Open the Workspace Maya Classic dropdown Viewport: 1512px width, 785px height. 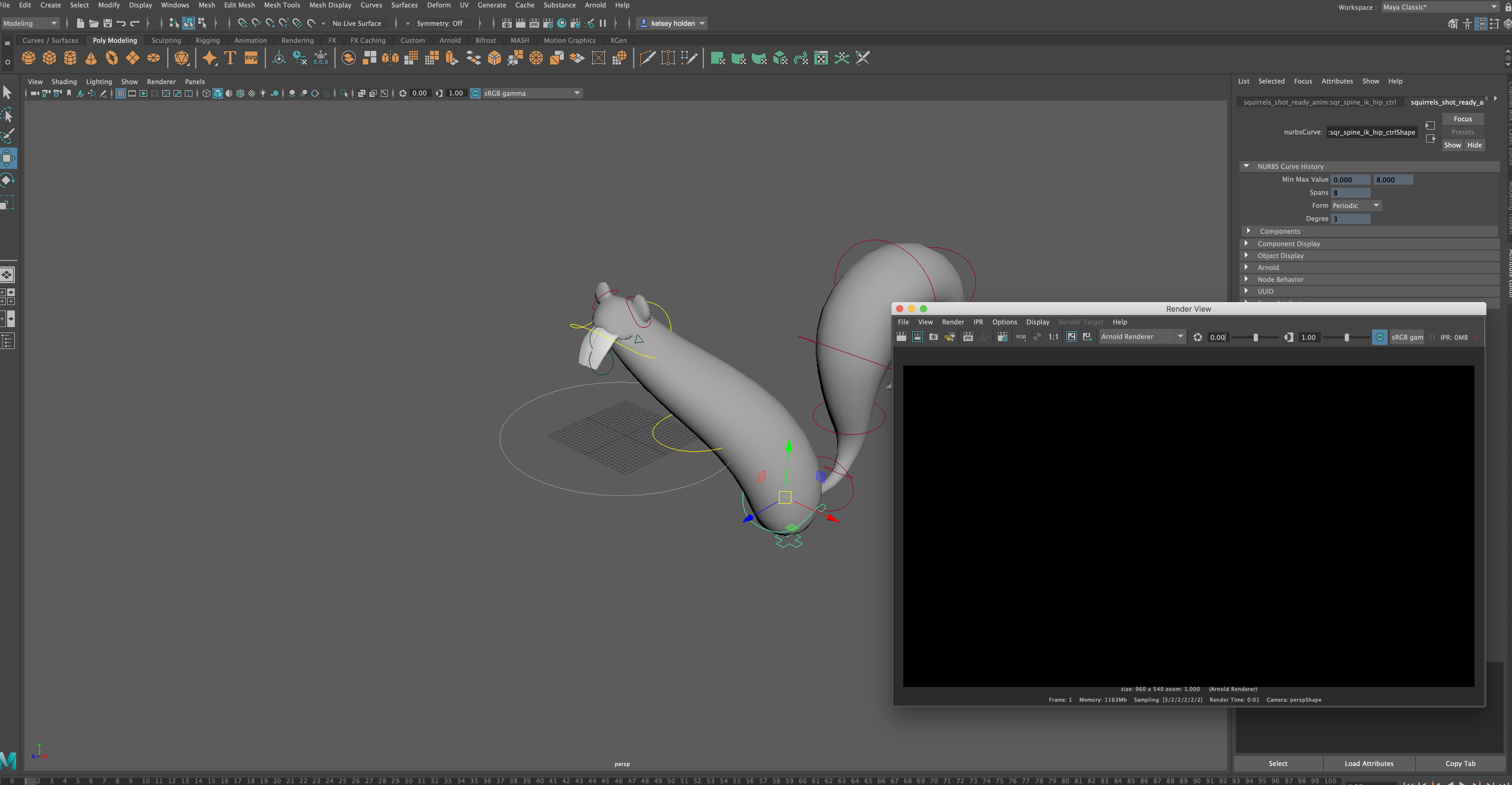point(1440,7)
